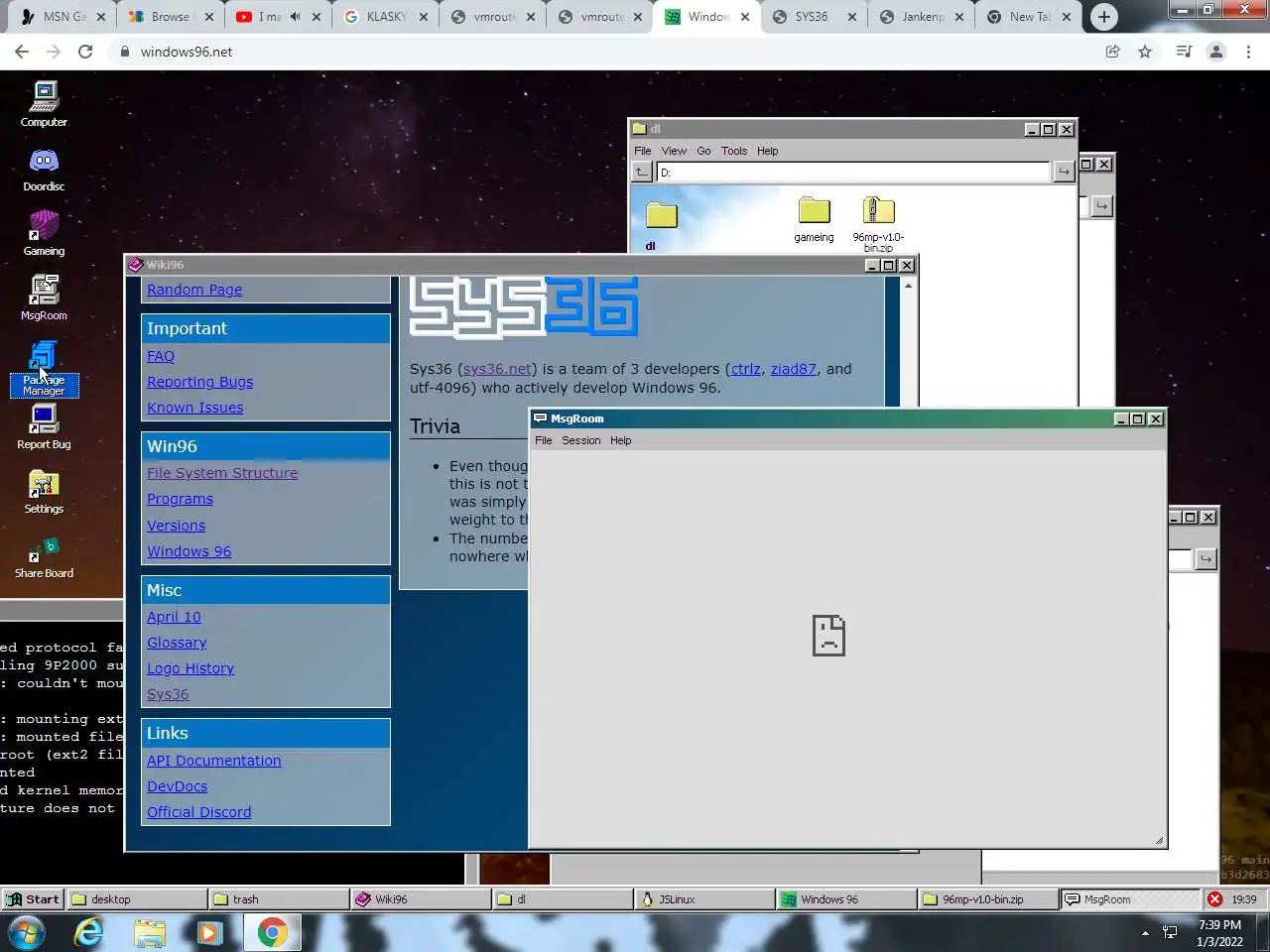Open Glossary link under Misc

(x=177, y=643)
